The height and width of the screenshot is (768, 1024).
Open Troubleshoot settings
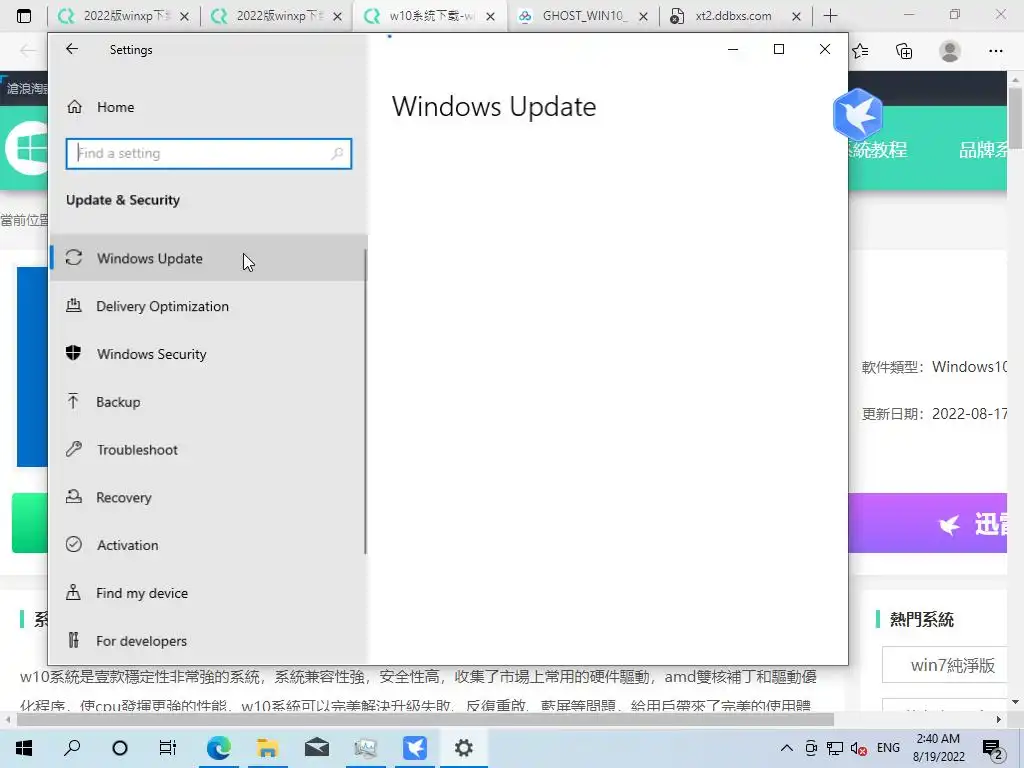pos(208,449)
